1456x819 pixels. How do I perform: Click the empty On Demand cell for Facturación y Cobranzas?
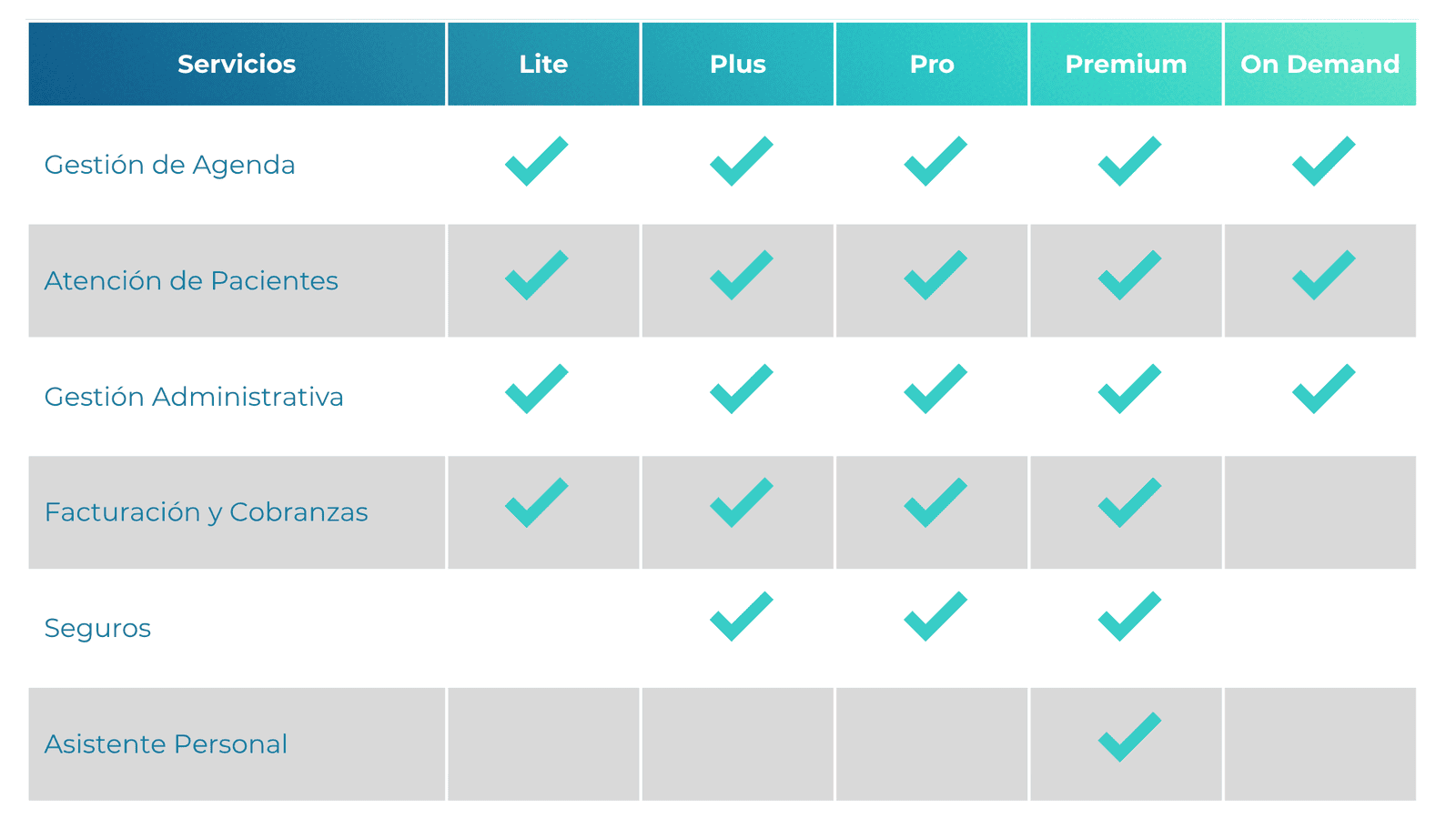tap(1319, 512)
